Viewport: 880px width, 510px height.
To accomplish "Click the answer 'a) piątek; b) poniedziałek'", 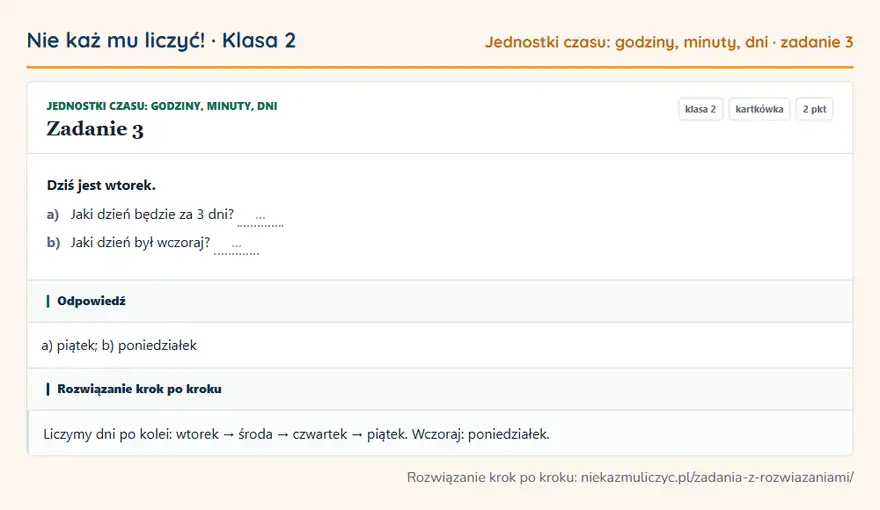I will click(x=119, y=345).
